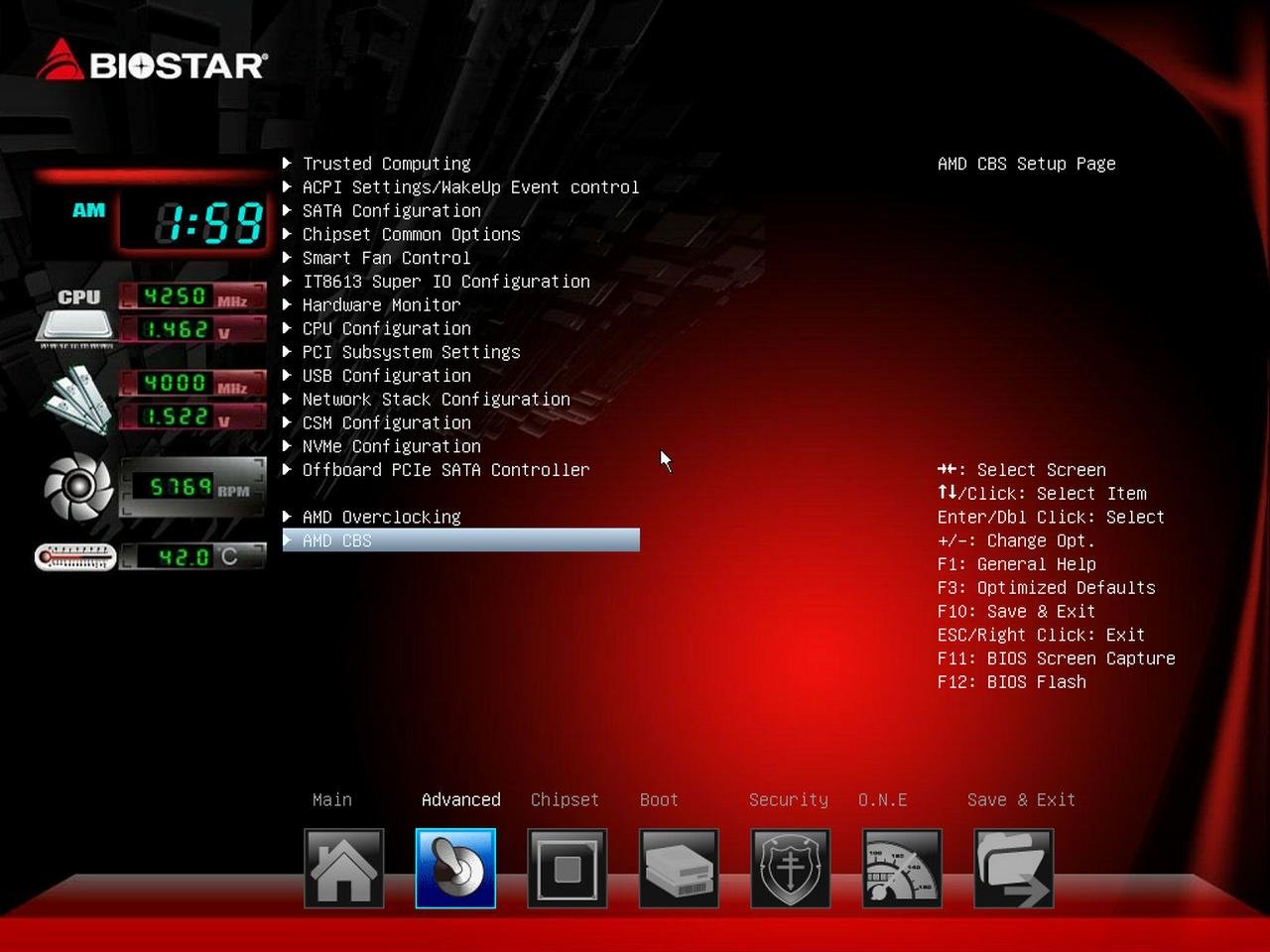Click the CPU fan speed icon
1270x952 pixels.
(x=78, y=487)
